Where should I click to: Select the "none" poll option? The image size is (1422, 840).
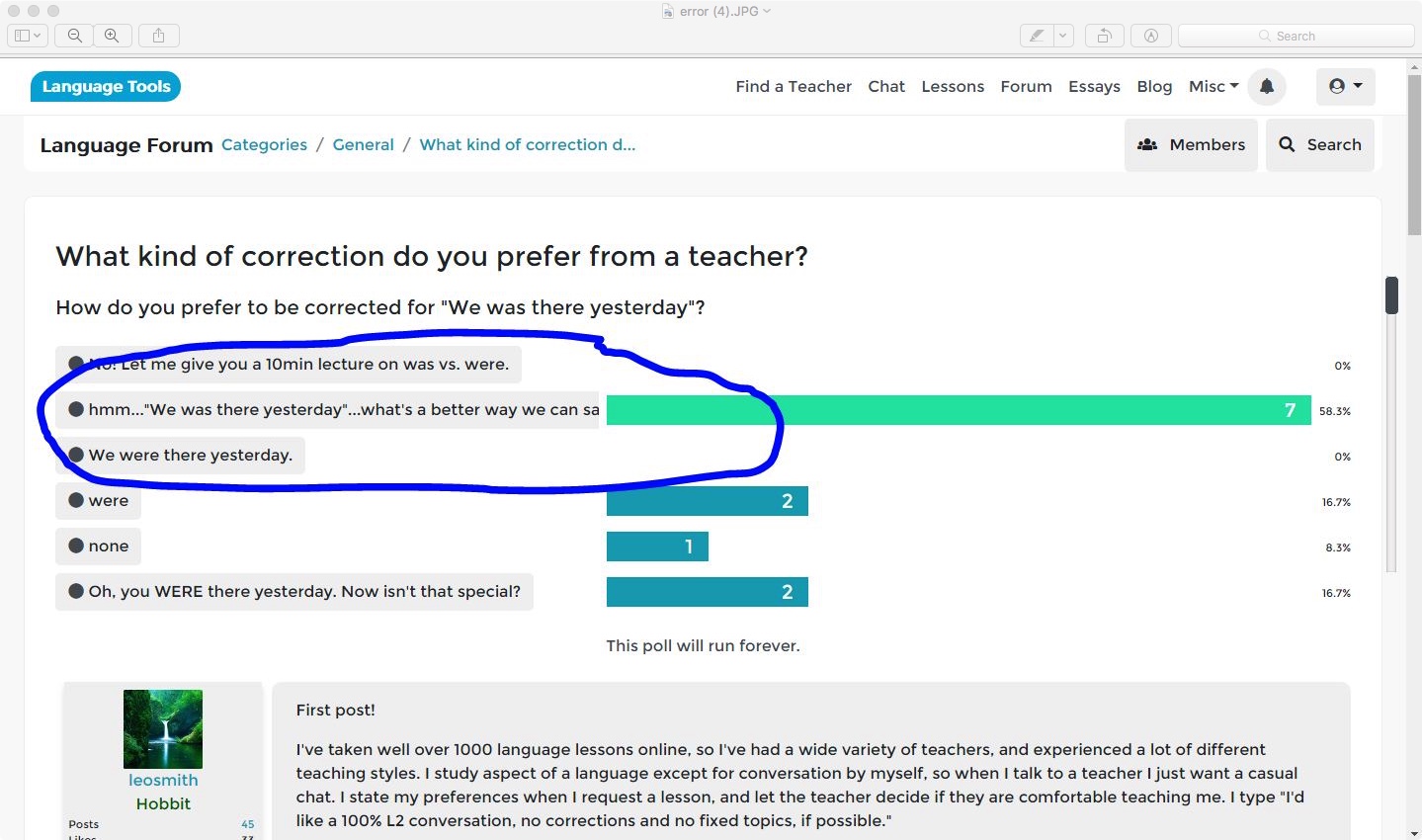[99, 546]
